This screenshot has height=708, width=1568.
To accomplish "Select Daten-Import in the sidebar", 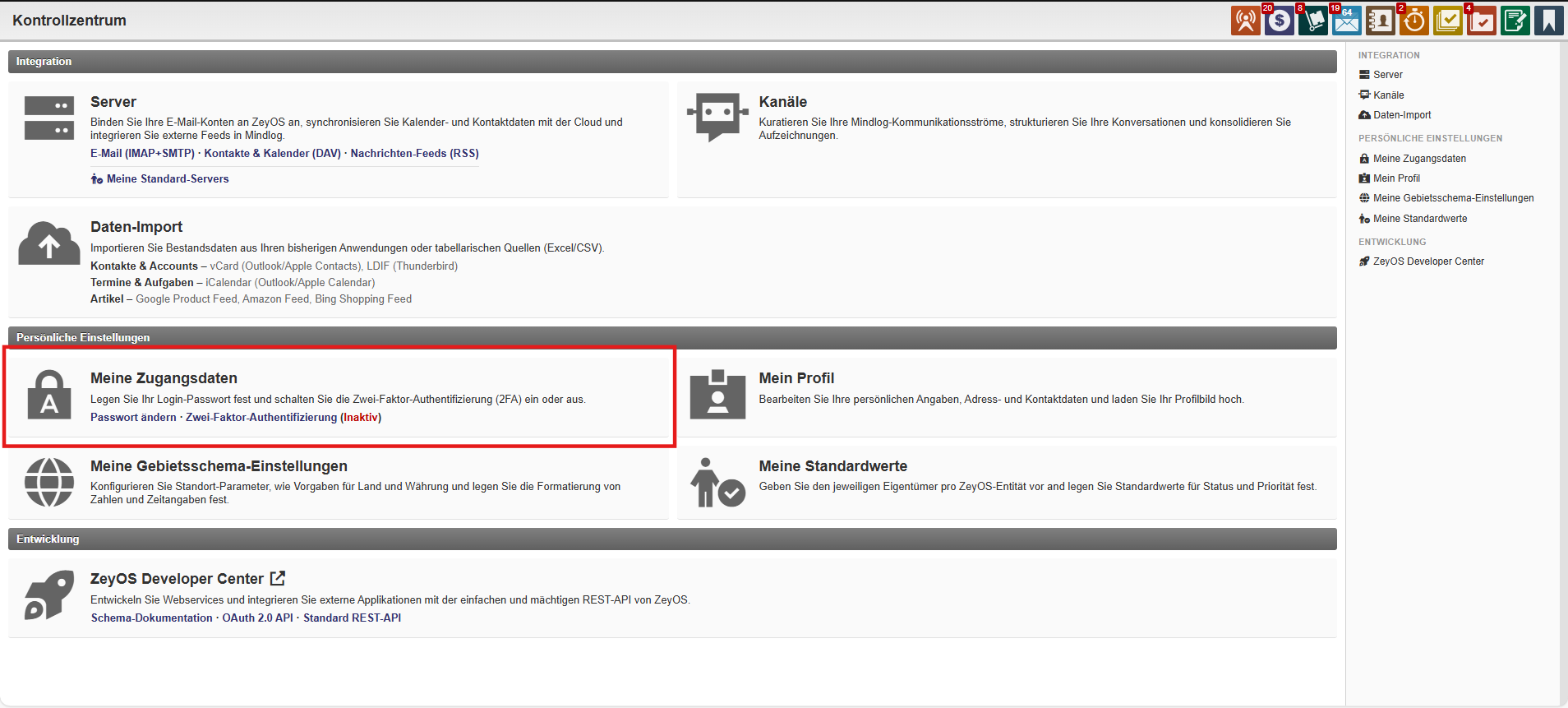I will click(1402, 115).
